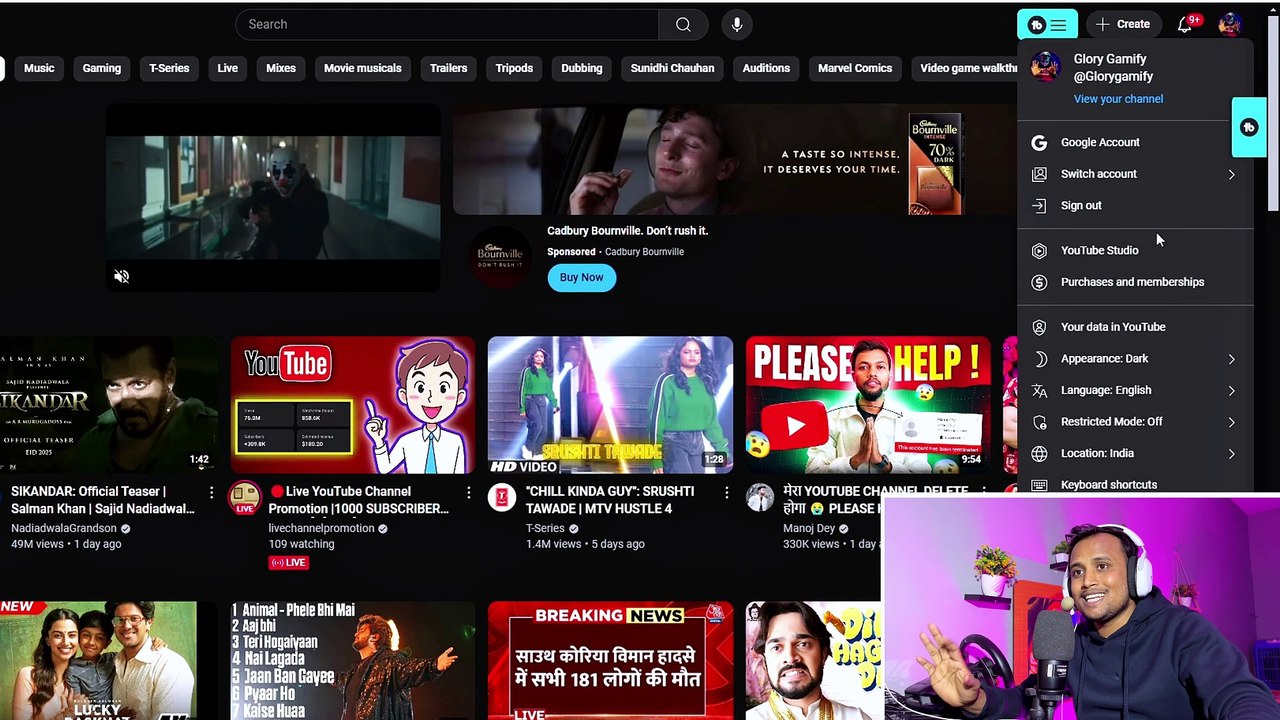Viewport: 1280px width, 720px height.
Task: Open options menu for Live YouTube Channel Promotion
Action: tap(468, 492)
